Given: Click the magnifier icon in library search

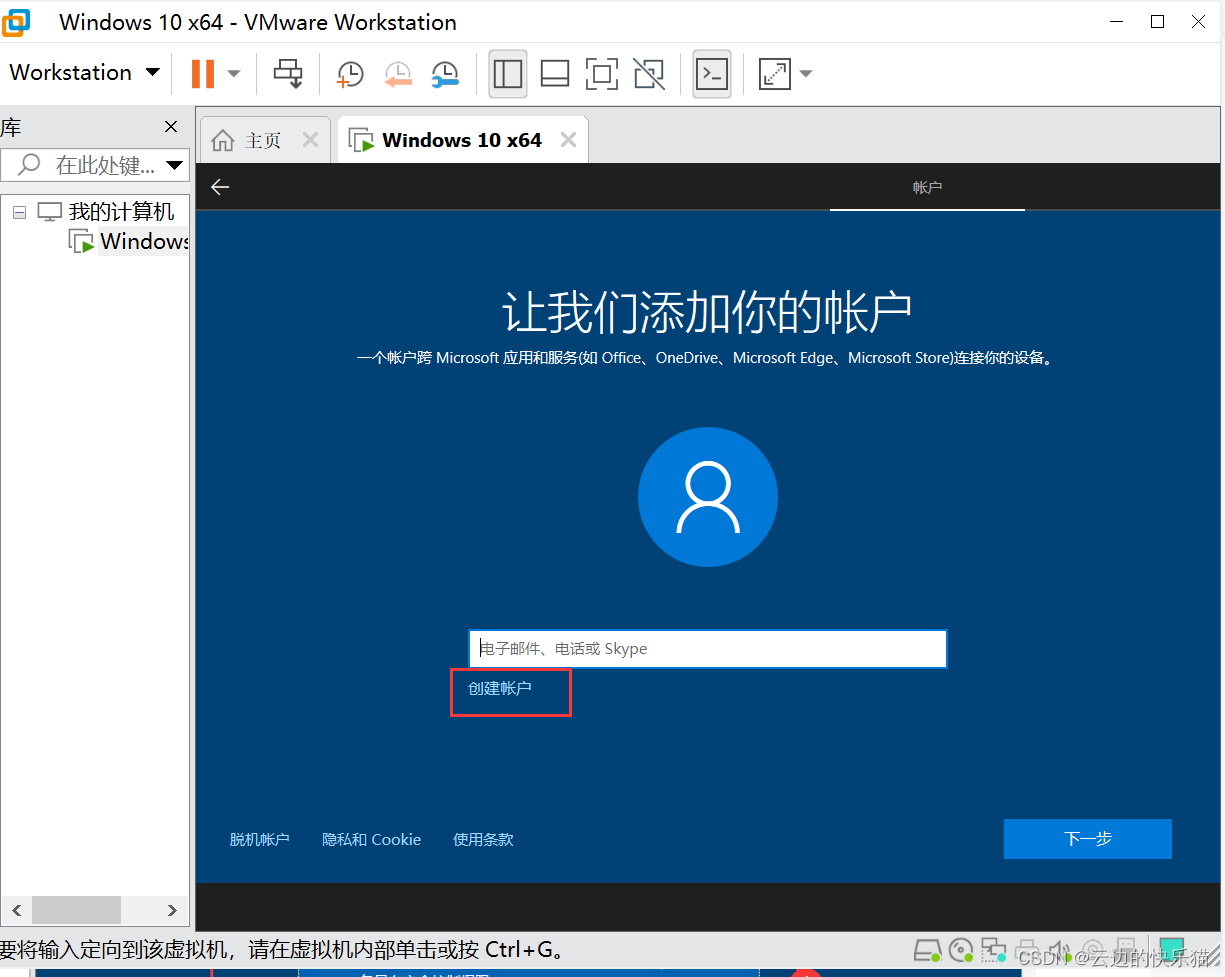Looking at the screenshot, I should coord(30,164).
